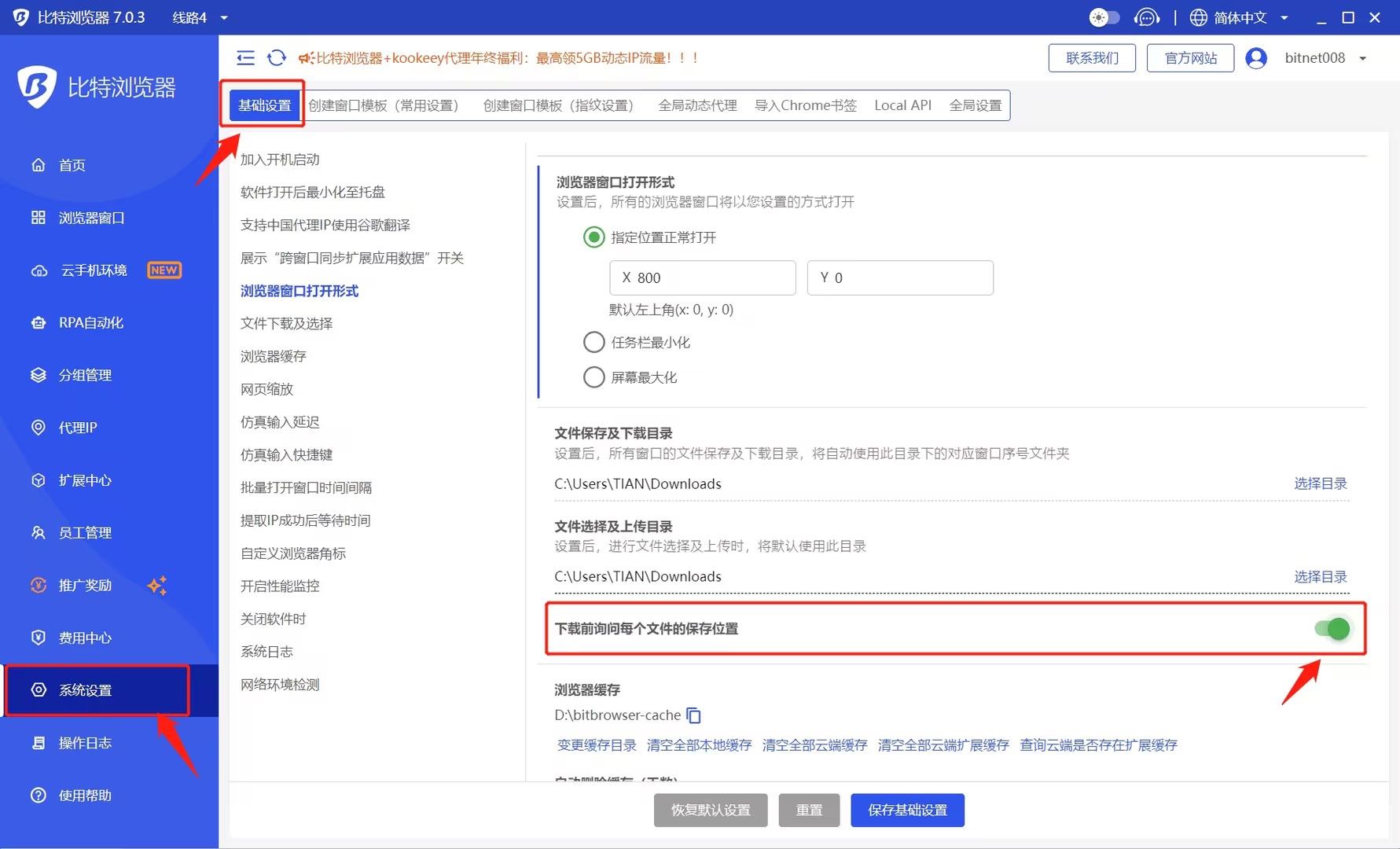This screenshot has width=1400, height=849.
Task: Click the 员工管理 people icon
Action: pyautogui.click(x=38, y=532)
